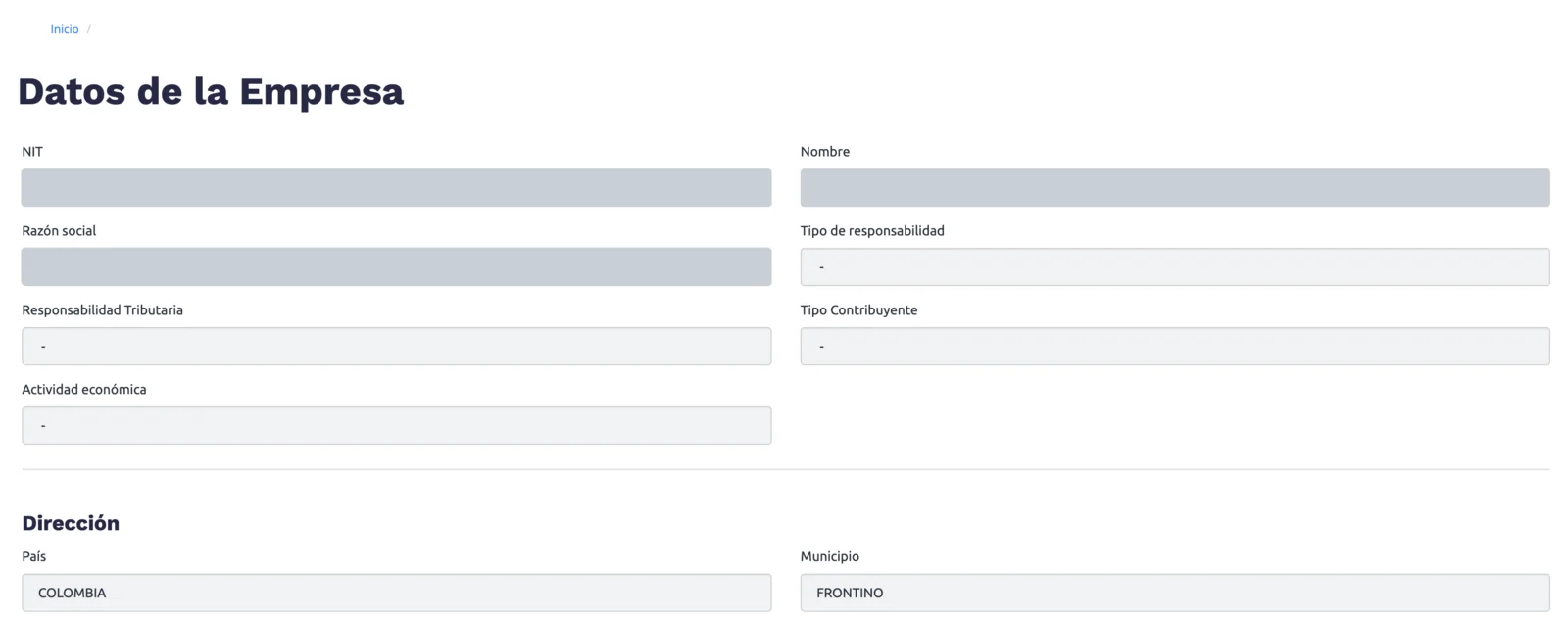Screen dimensions: 1568x619
Task: Click the Datos de la Empresa heading
Action: [211, 91]
